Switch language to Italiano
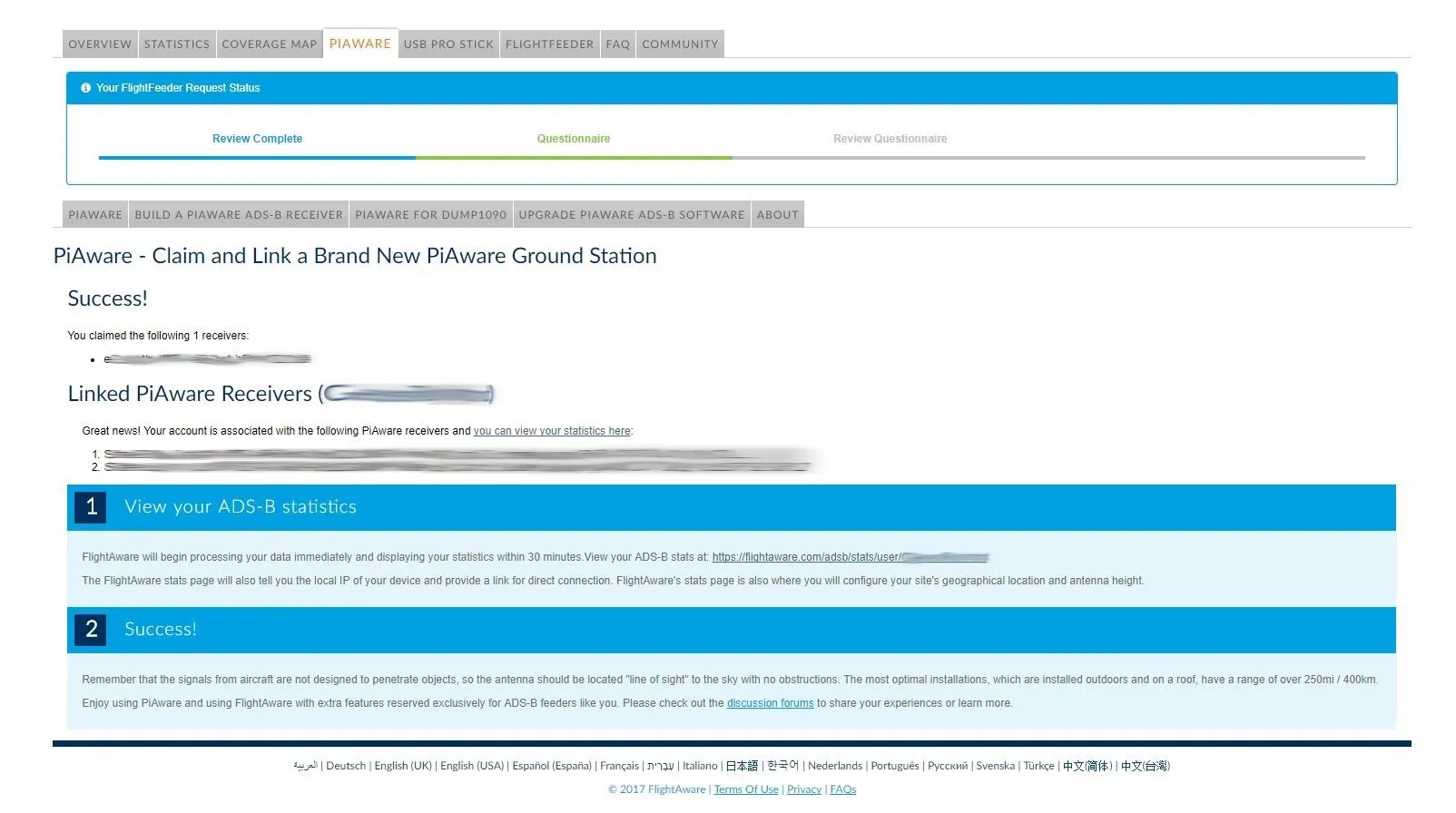The width and height of the screenshot is (1456, 813). [x=700, y=766]
